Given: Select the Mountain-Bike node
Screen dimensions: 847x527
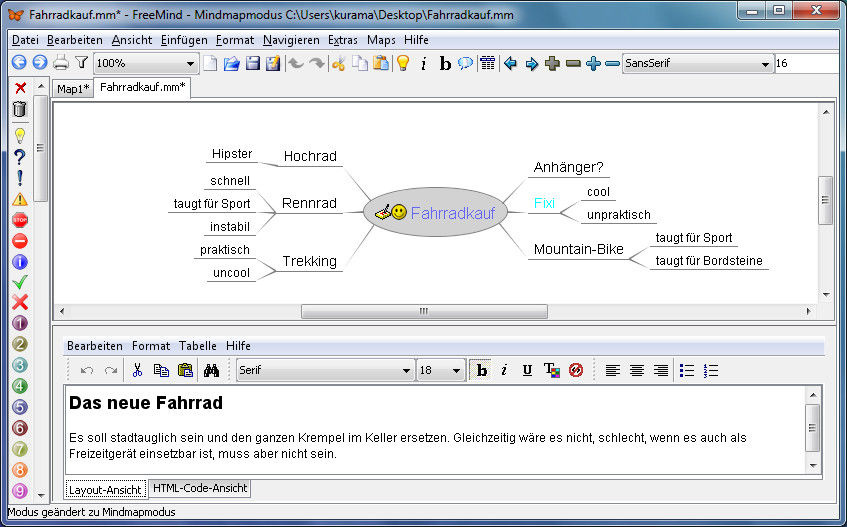Looking at the screenshot, I should pos(578,249).
